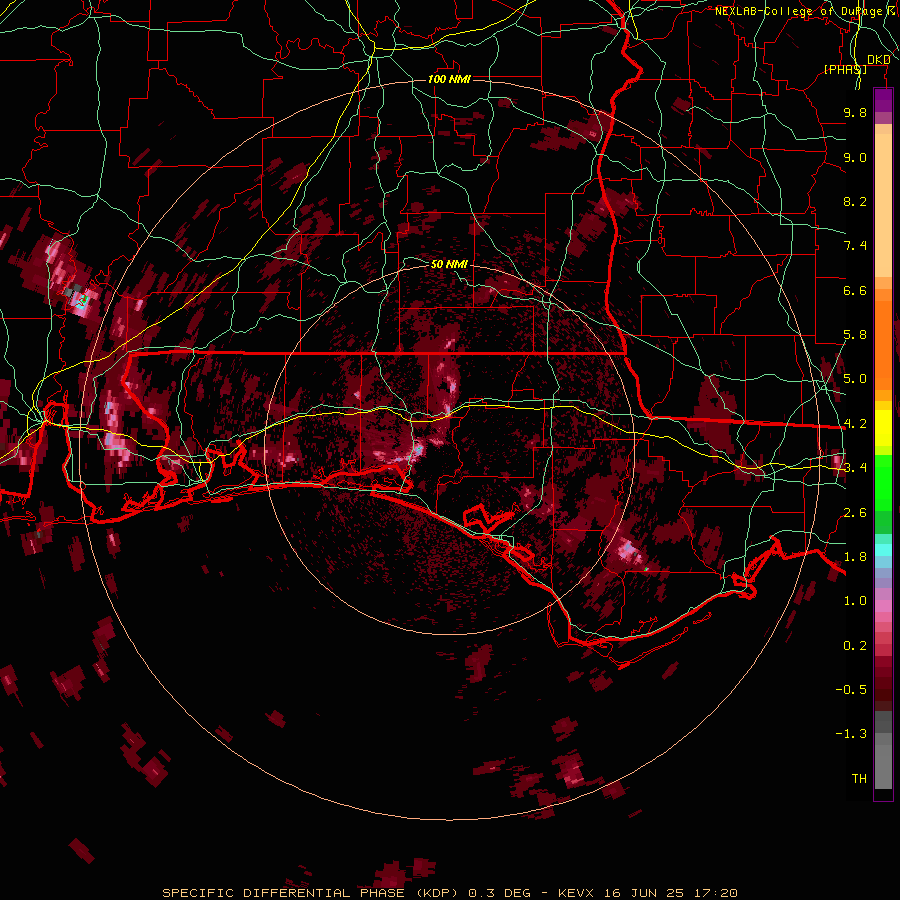Click the 50 NMI range ring label
This screenshot has height=900, width=900.
(449, 264)
